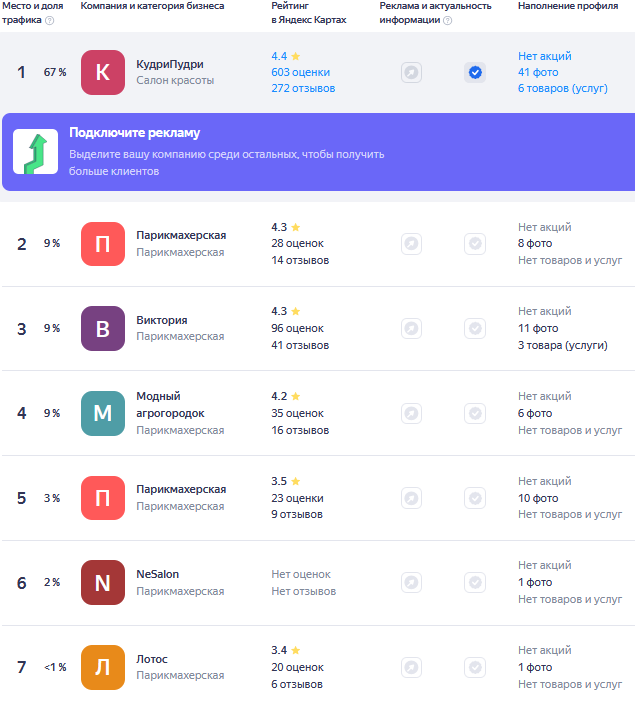
Task: Click the verification checkmark in Модный агрогородок row
Action: (x=475, y=413)
